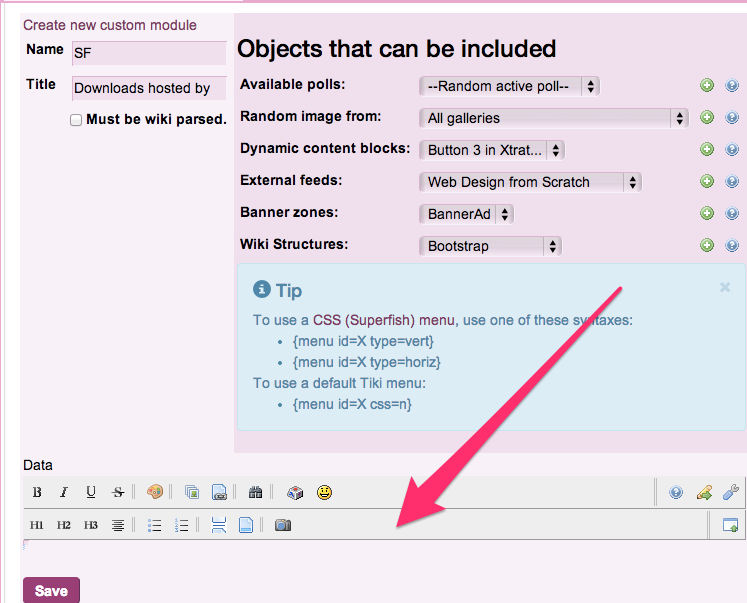
Task: Apply strikethrough formatting
Action: tap(118, 492)
